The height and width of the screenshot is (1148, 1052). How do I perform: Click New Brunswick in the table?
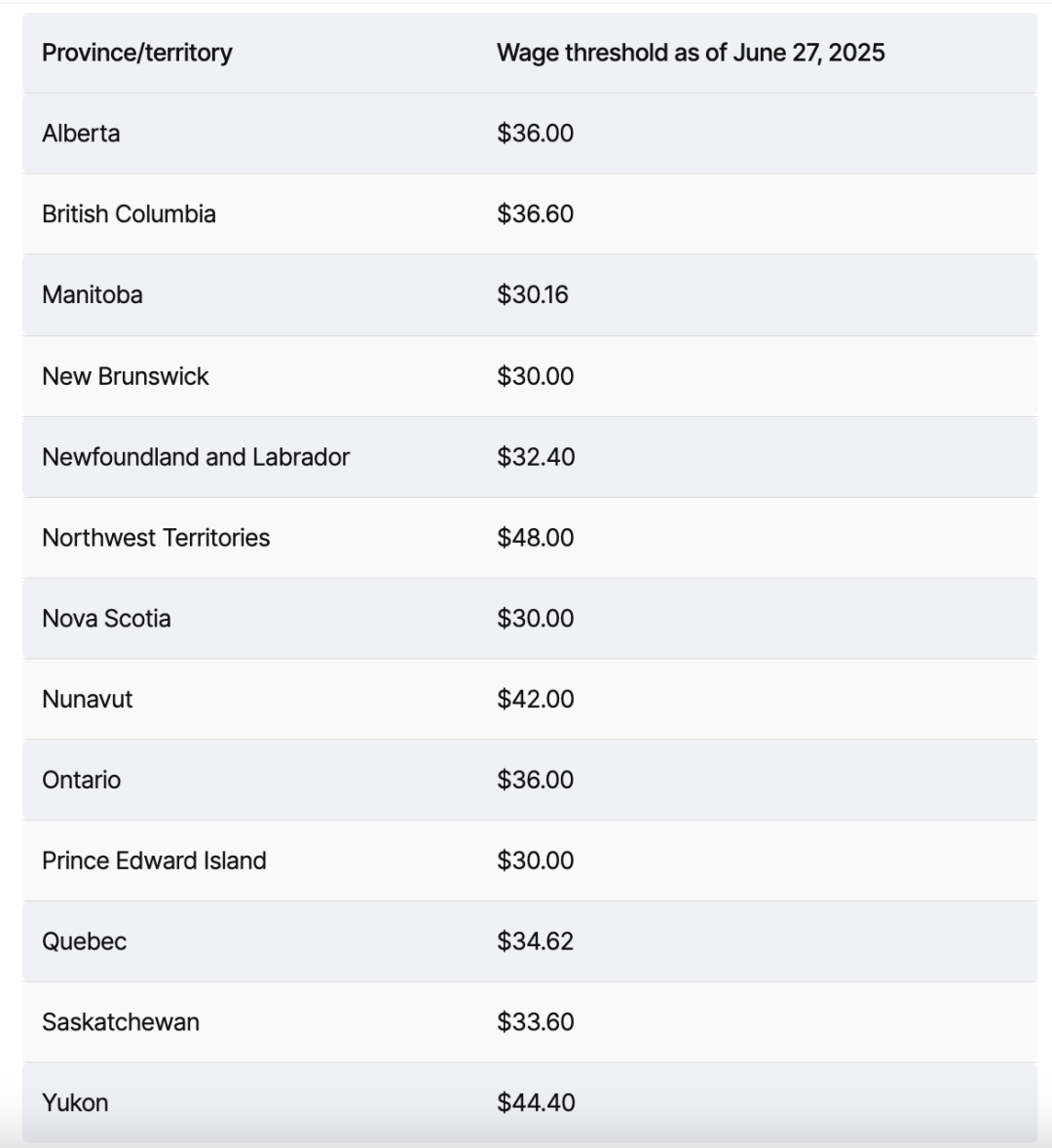click(126, 376)
